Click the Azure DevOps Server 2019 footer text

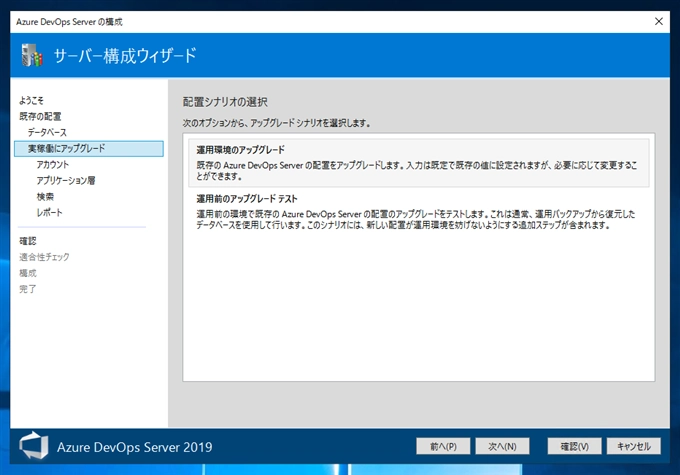(135, 447)
